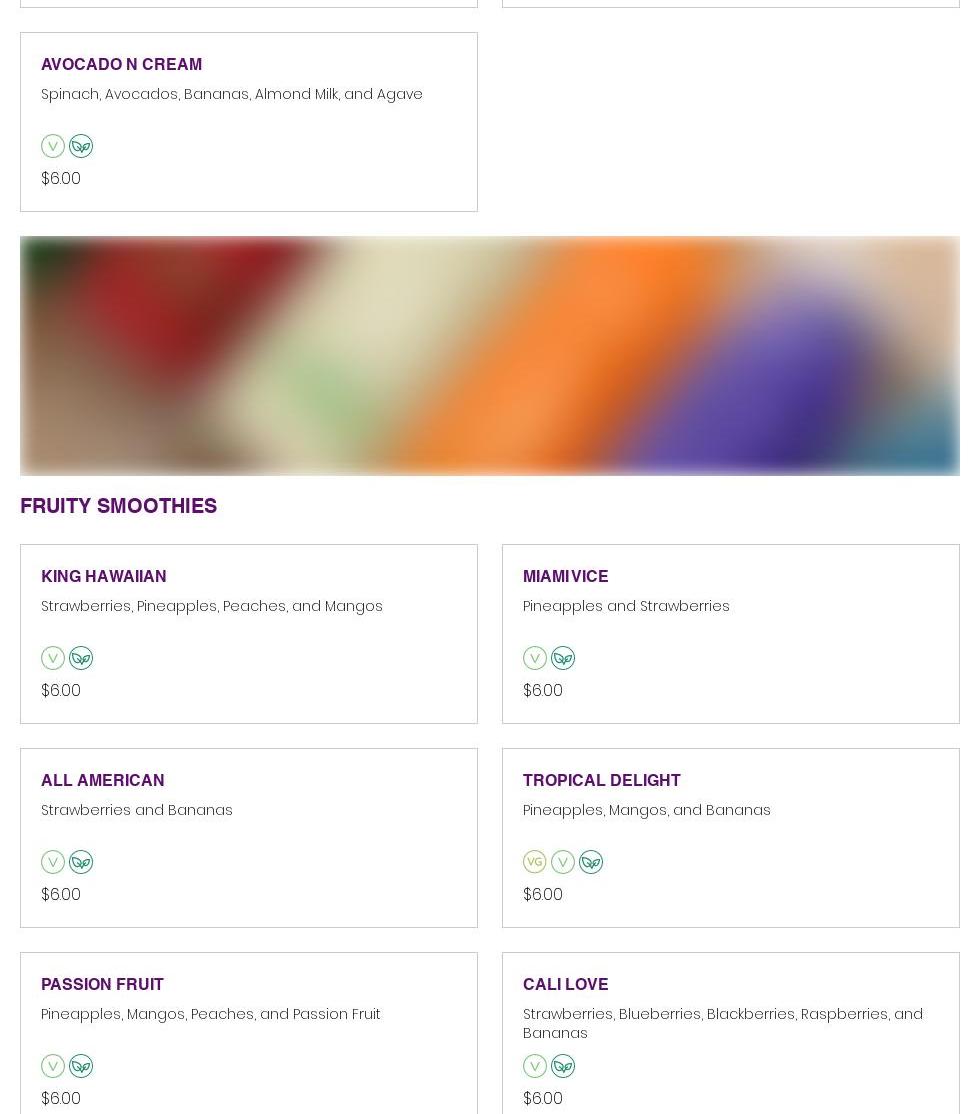
Task: Click the V icon under Miami Vice
Action: pyautogui.click(x=535, y=658)
